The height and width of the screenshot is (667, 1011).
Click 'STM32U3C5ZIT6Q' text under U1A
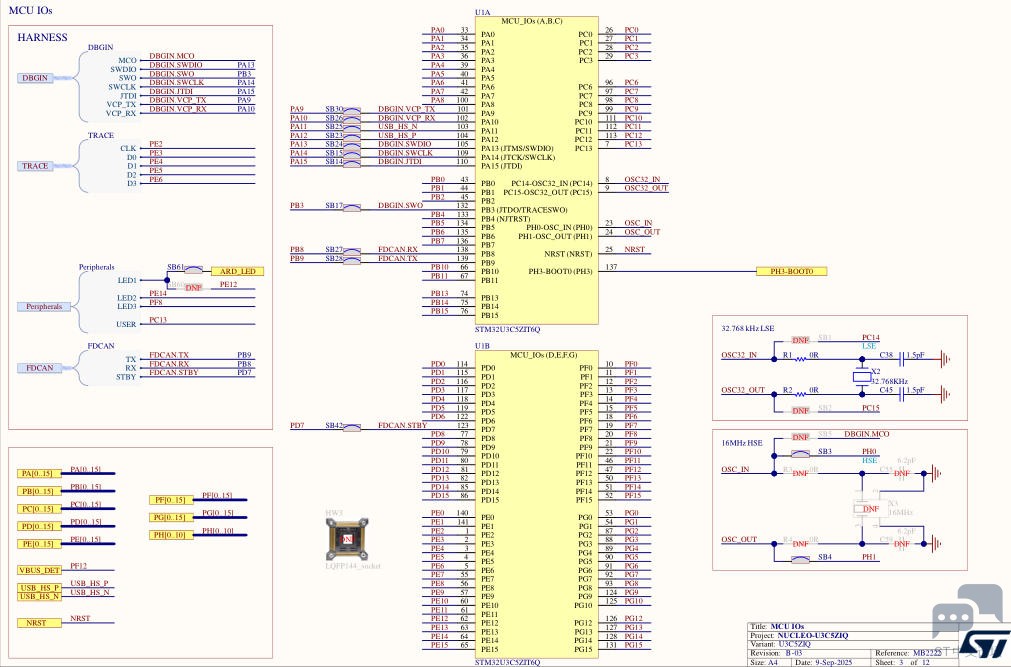coord(507,329)
